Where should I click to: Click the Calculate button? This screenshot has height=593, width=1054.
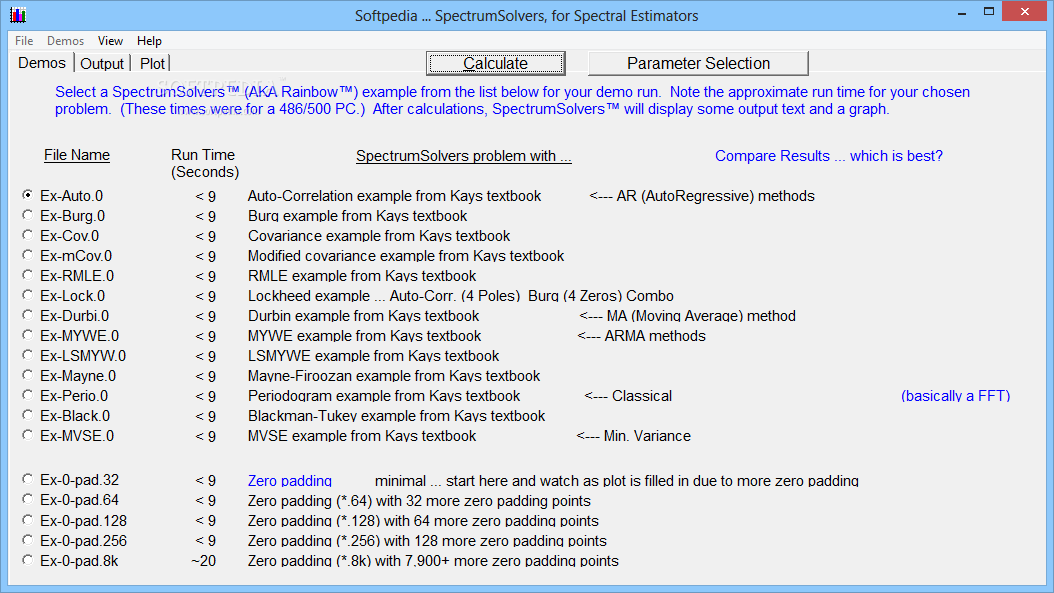[x=495, y=63]
